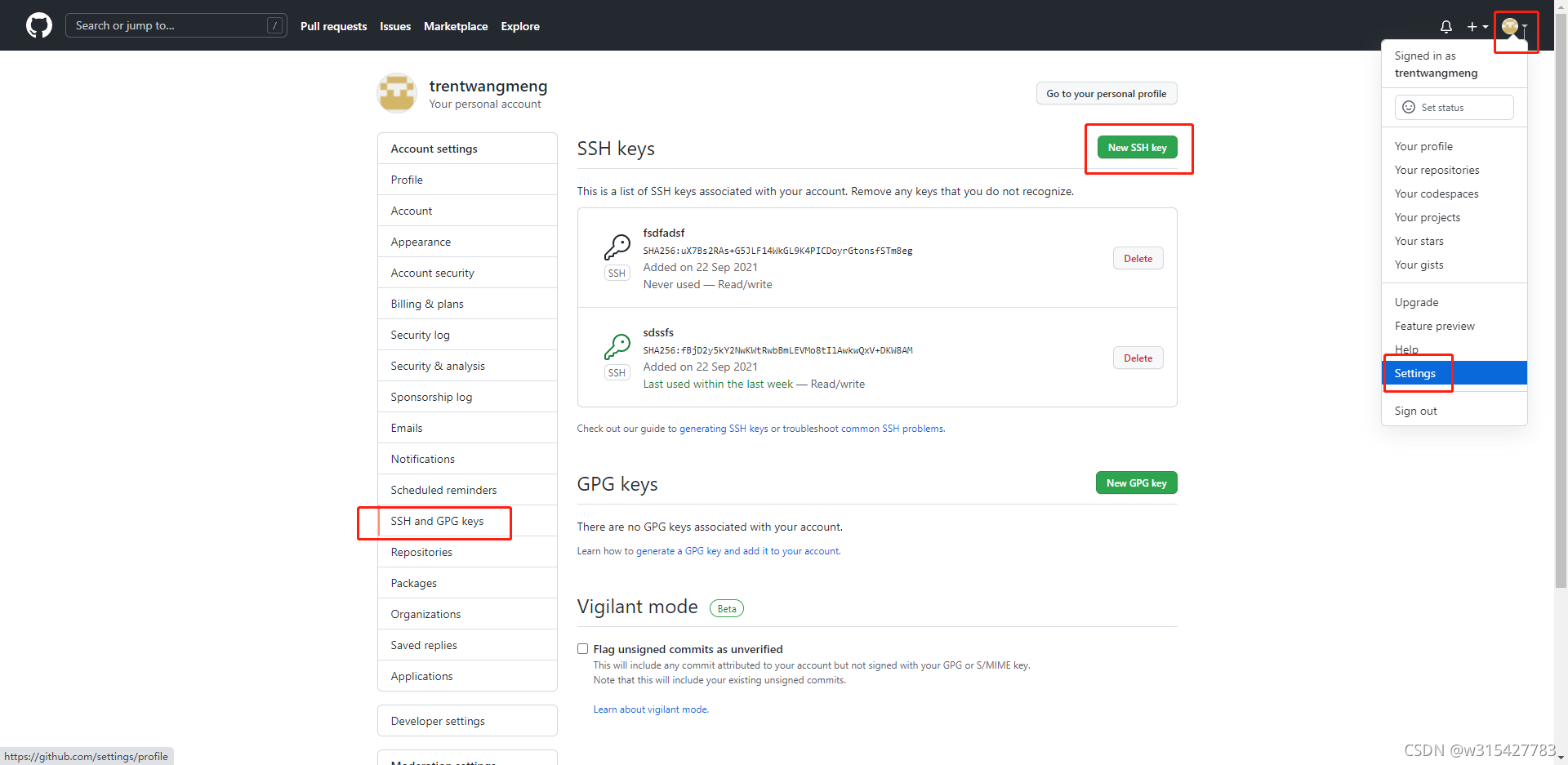Open Packages settings
The height and width of the screenshot is (765, 1568).
click(467, 583)
